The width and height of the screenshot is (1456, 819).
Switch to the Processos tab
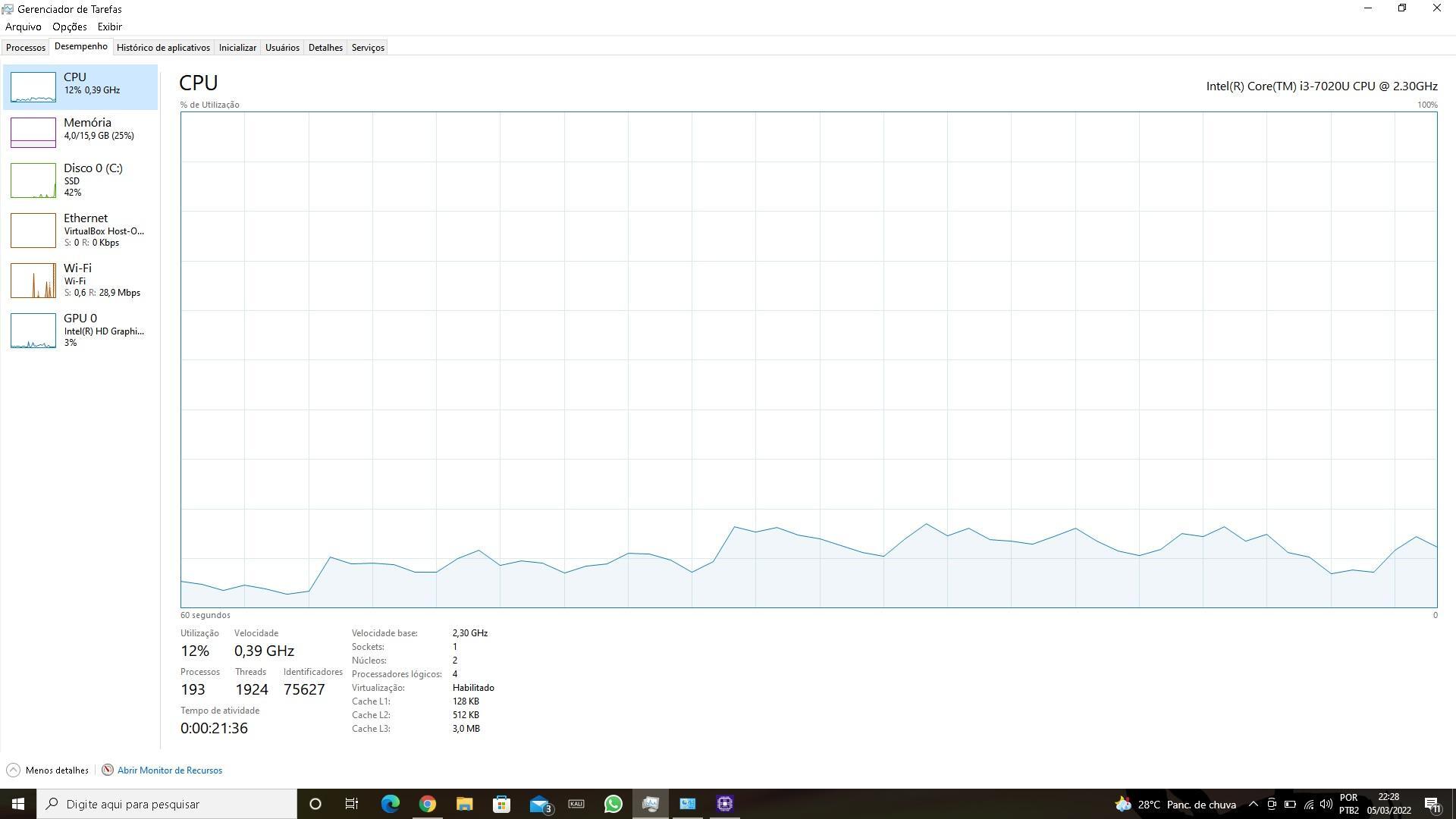pos(26,47)
